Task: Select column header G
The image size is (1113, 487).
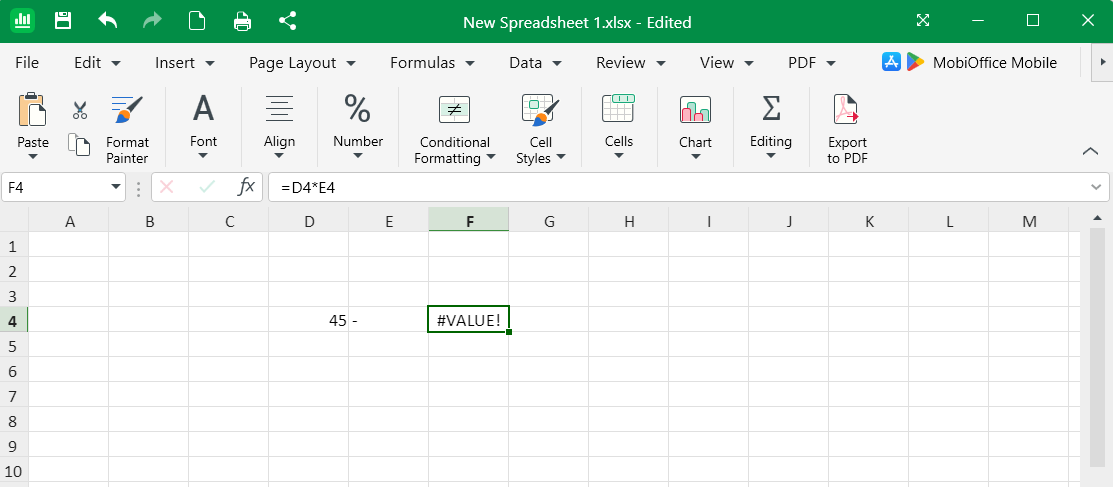Action: 549,222
